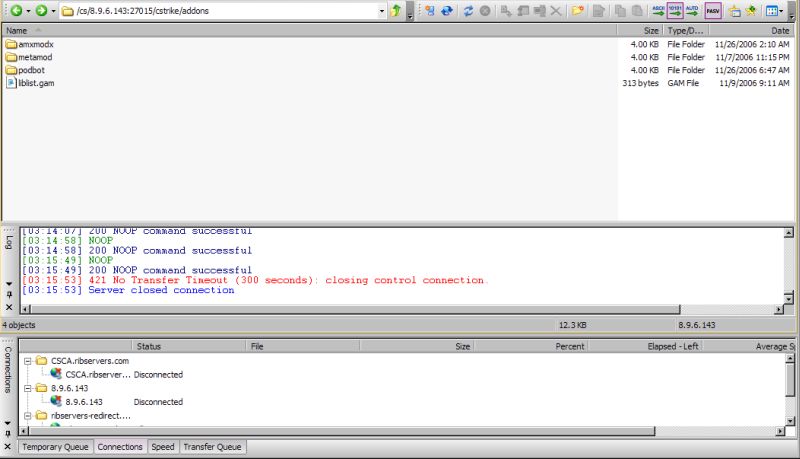Open the remote path dropdown list

pyautogui.click(x=382, y=11)
